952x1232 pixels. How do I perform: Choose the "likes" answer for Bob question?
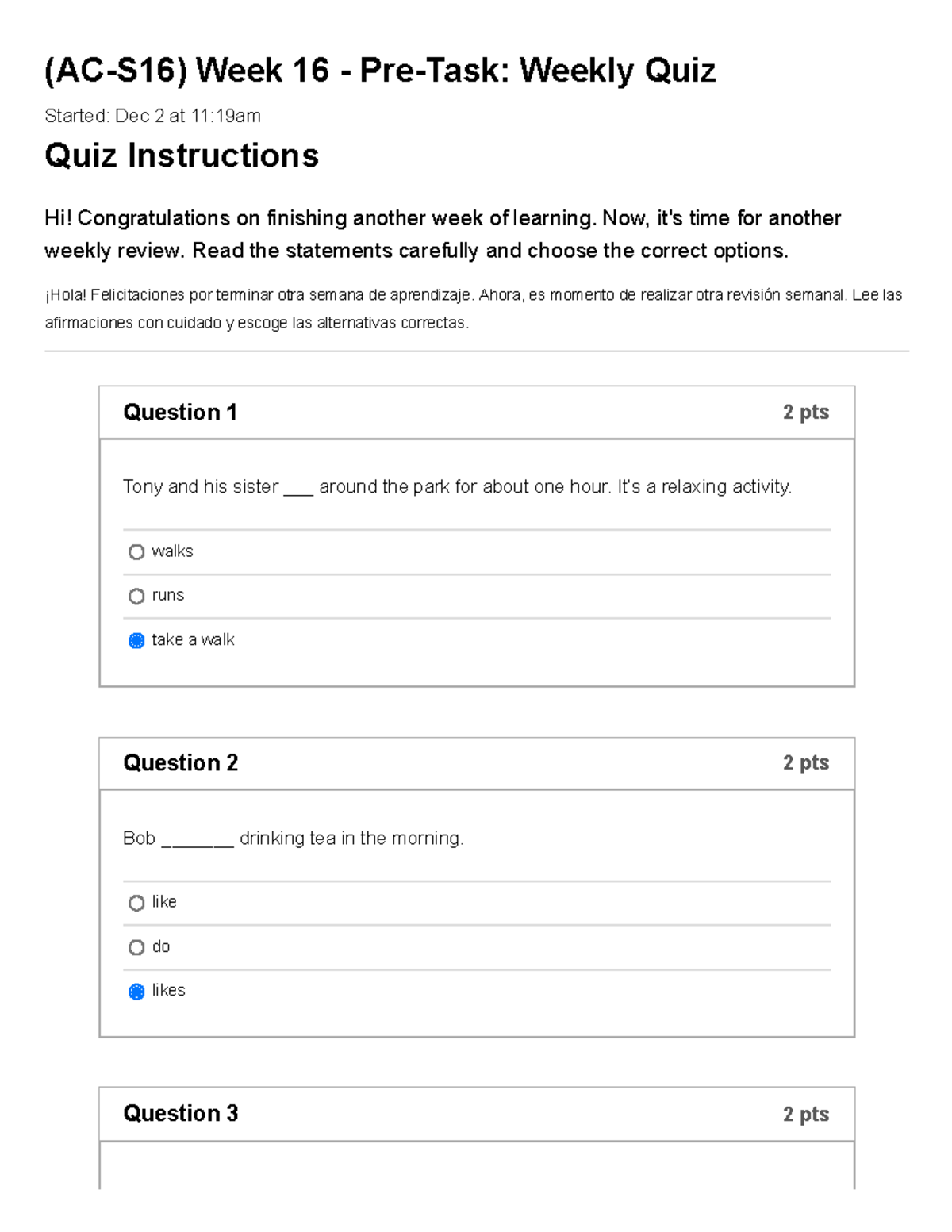click(x=136, y=990)
